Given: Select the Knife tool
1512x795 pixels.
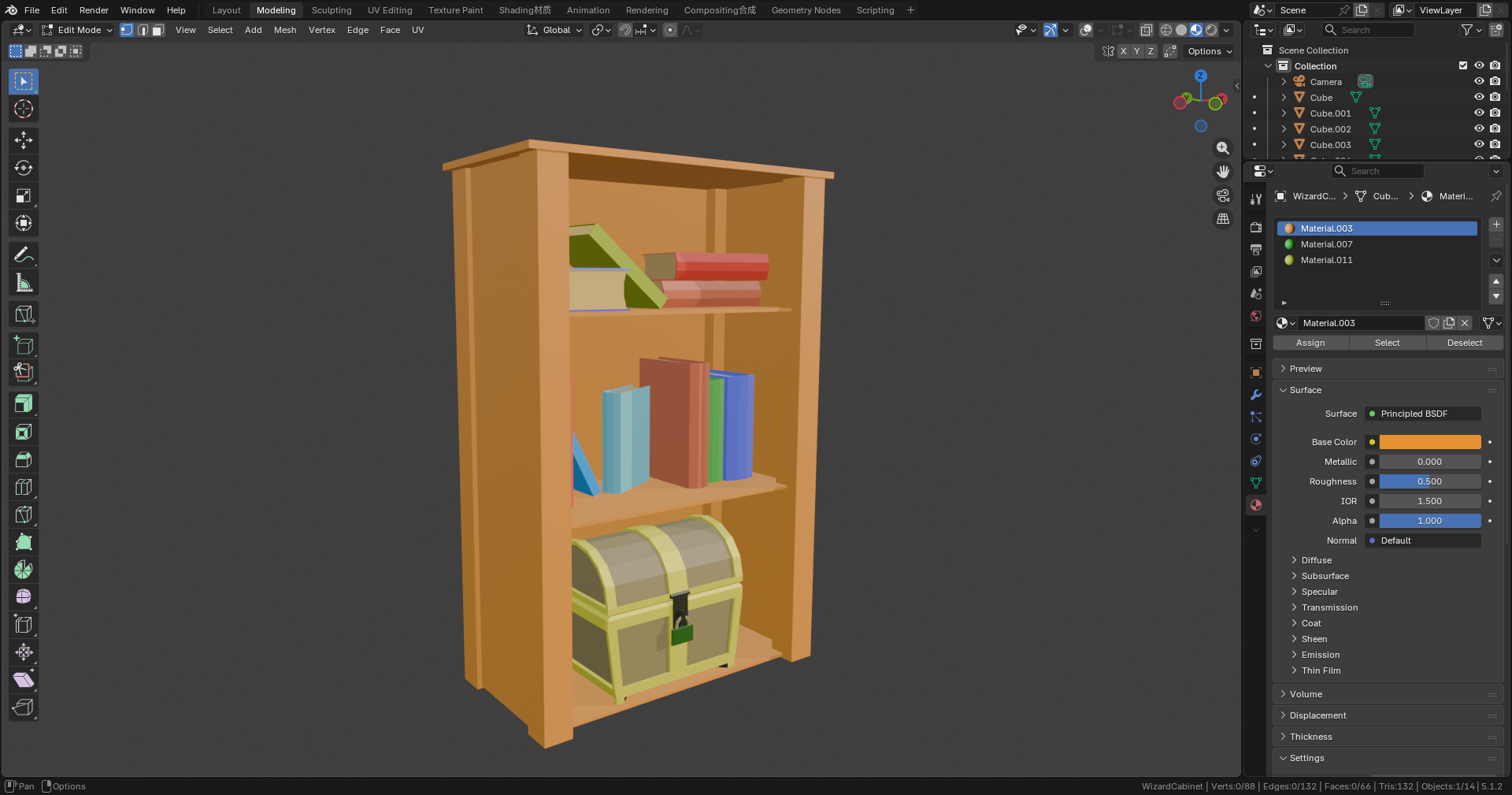Looking at the screenshot, I should coord(24,515).
